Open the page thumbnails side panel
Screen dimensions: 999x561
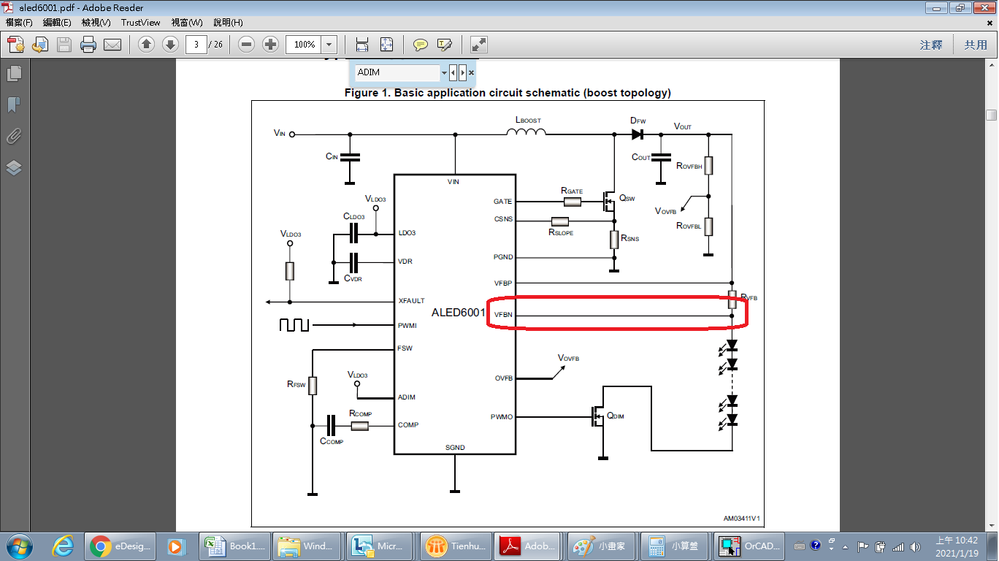[14, 74]
